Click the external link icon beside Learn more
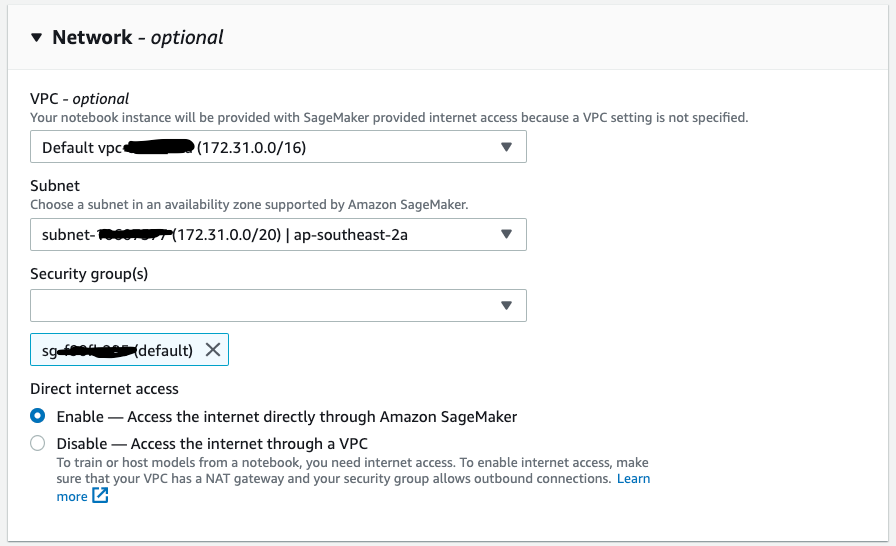 100,496
